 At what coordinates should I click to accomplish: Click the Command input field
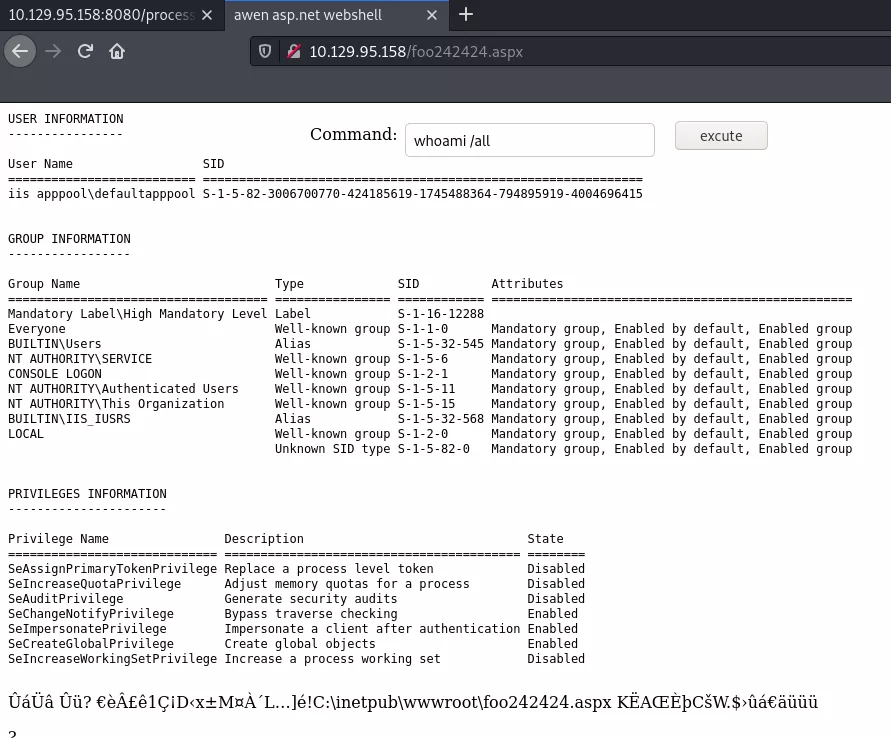[x=529, y=141]
